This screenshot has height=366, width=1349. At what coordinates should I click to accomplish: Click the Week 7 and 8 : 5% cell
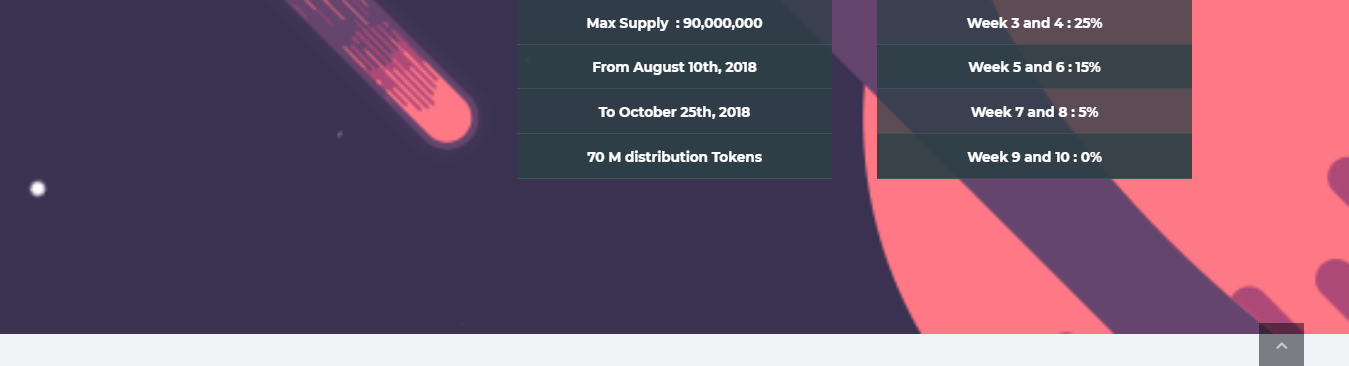[x=1034, y=112]
